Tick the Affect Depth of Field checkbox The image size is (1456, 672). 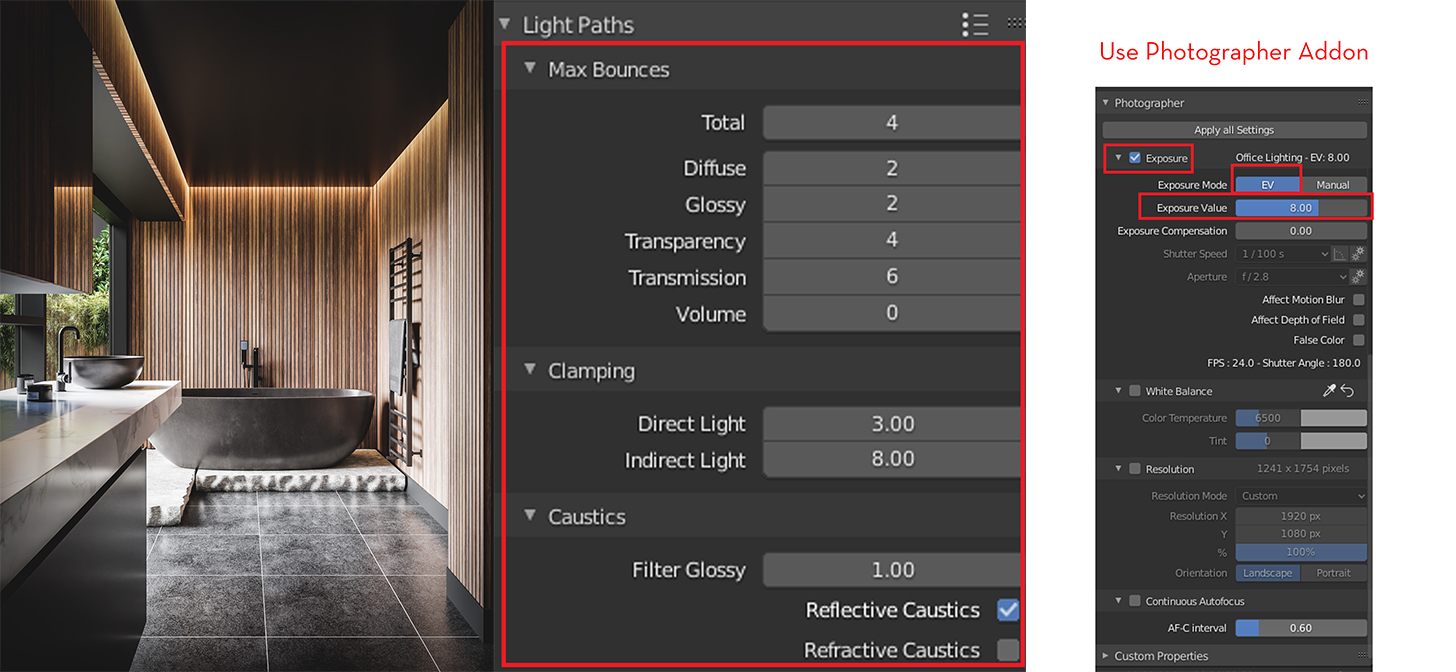(x=1359, y=320)
